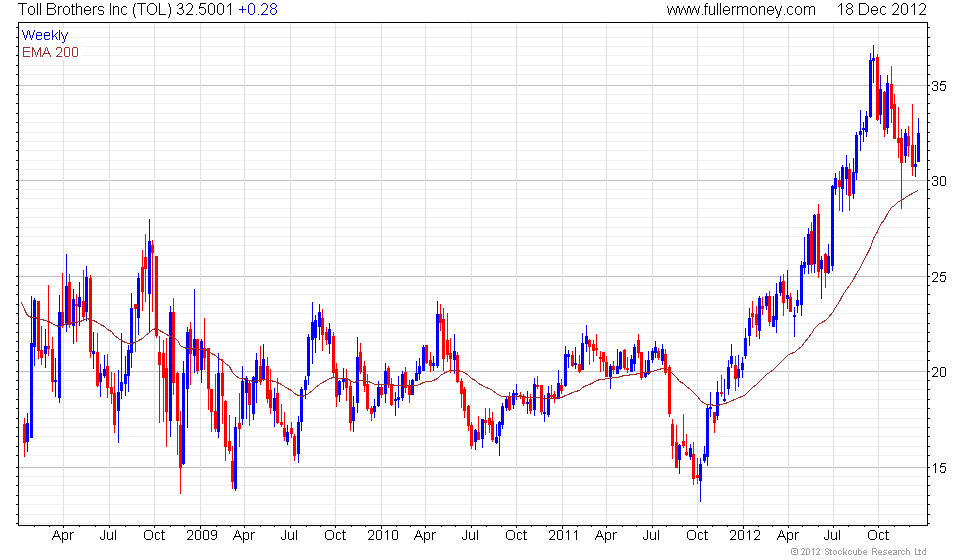Click the 30 price axis label
The height and width of the screenshot is (560, 980).
(x=939, y=181)
